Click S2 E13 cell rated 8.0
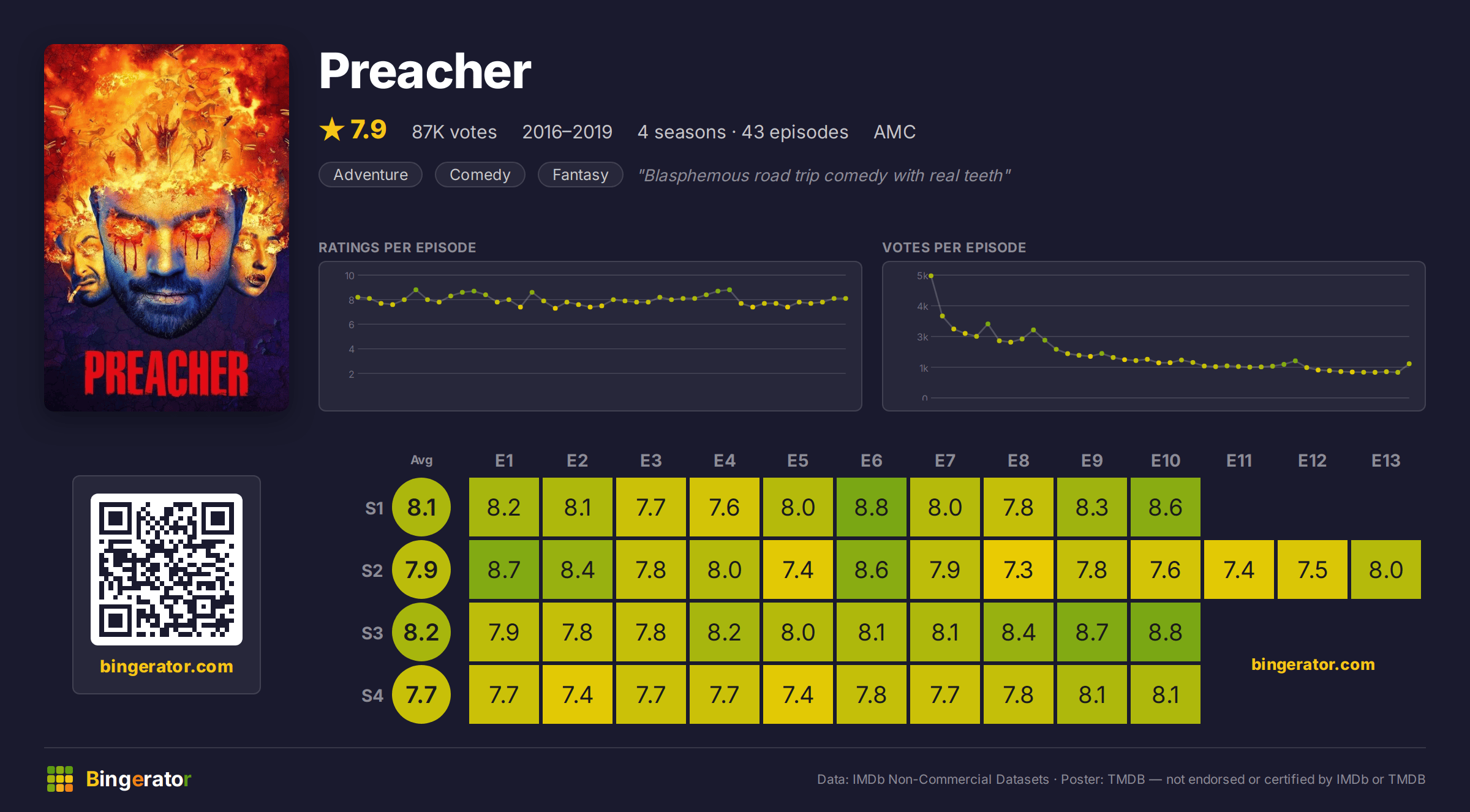Image resolution: width=1470 pixels, height=812 pixels. 1386,570
